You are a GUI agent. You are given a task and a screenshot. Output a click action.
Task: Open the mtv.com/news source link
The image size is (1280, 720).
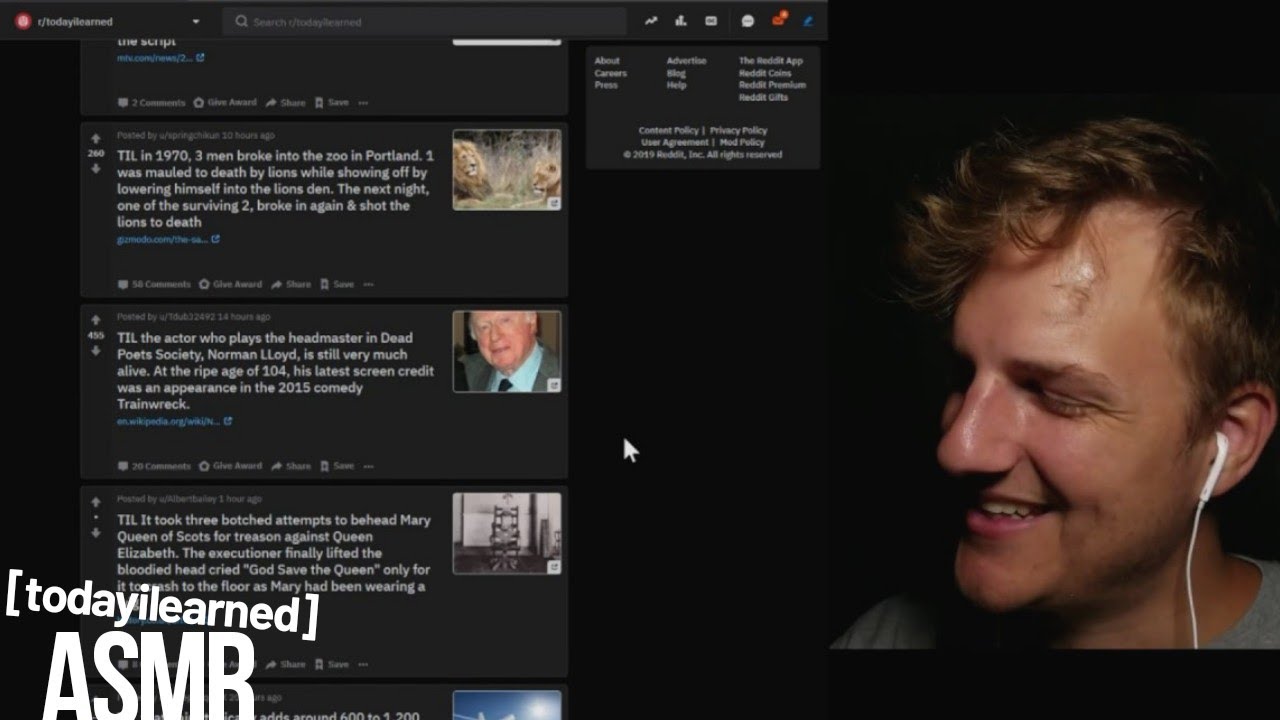click(160, 58)
